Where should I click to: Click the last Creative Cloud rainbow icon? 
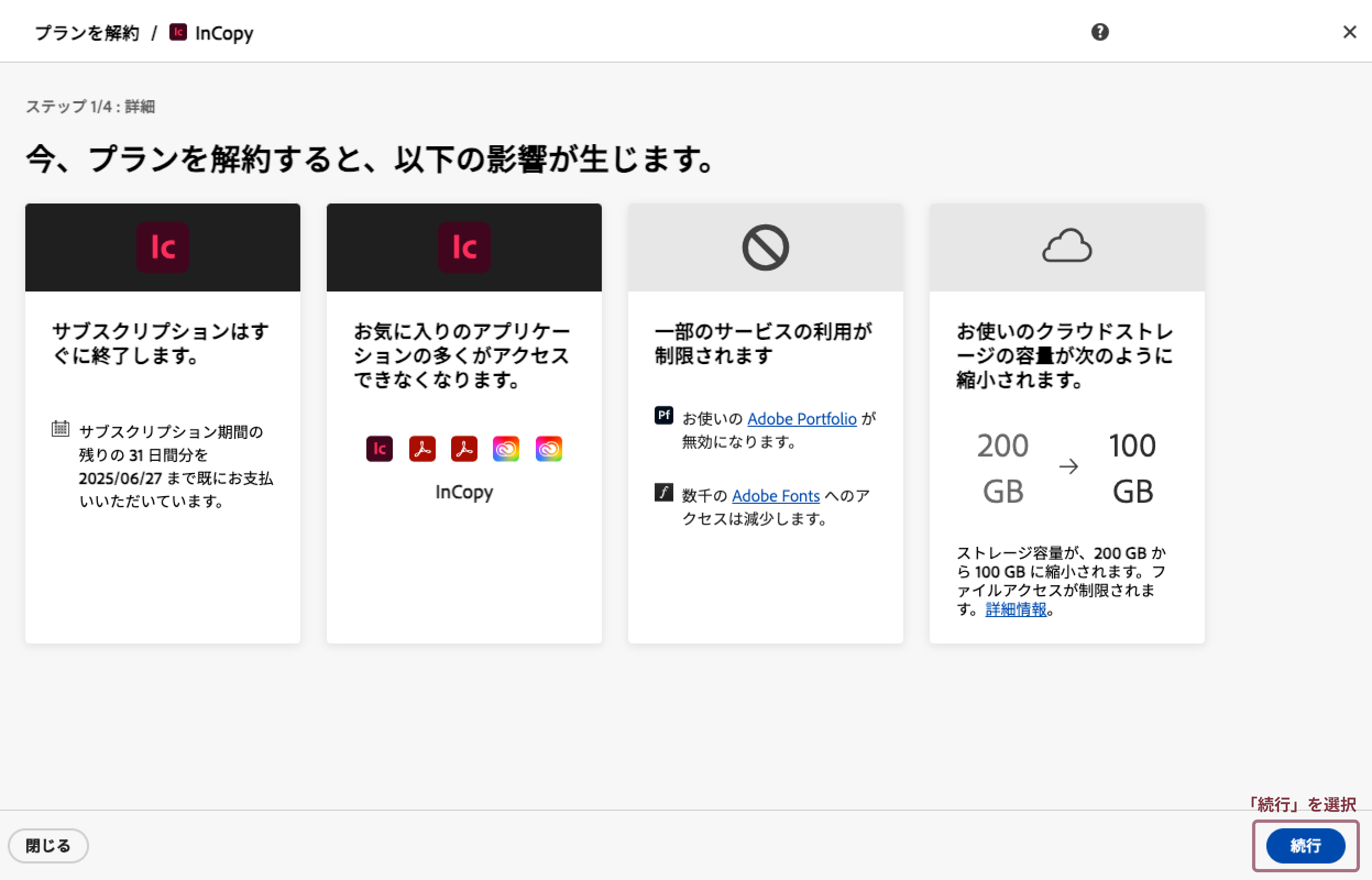coord(548,449)
